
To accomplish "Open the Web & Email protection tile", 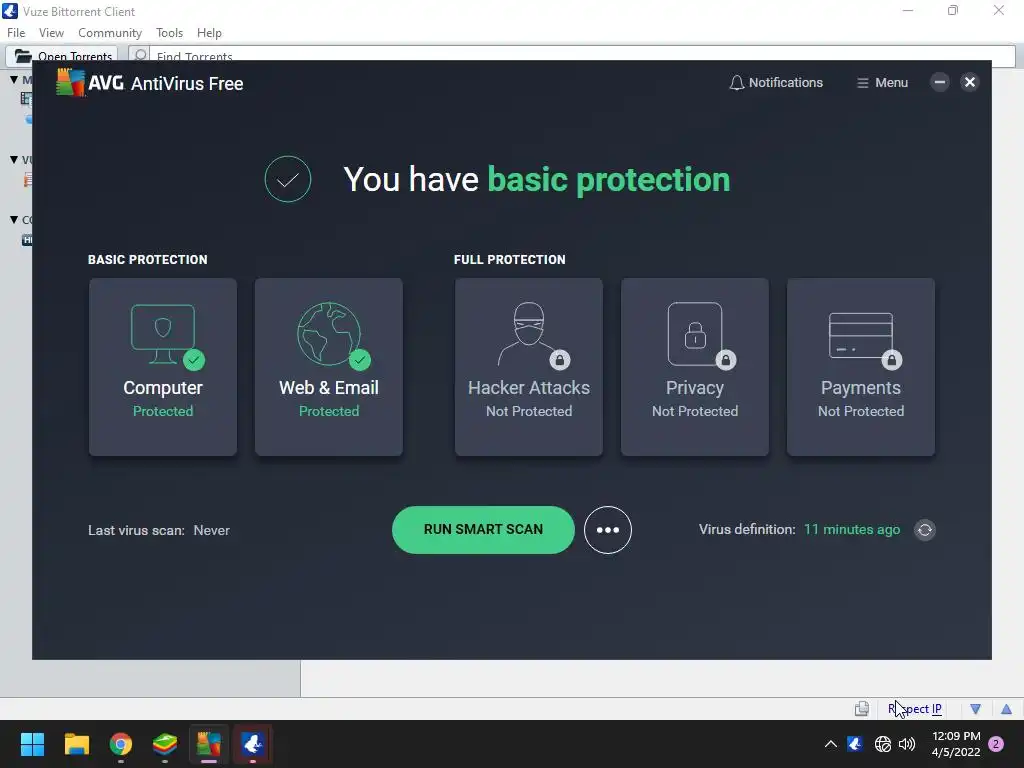I will click(x=328, y=367).
